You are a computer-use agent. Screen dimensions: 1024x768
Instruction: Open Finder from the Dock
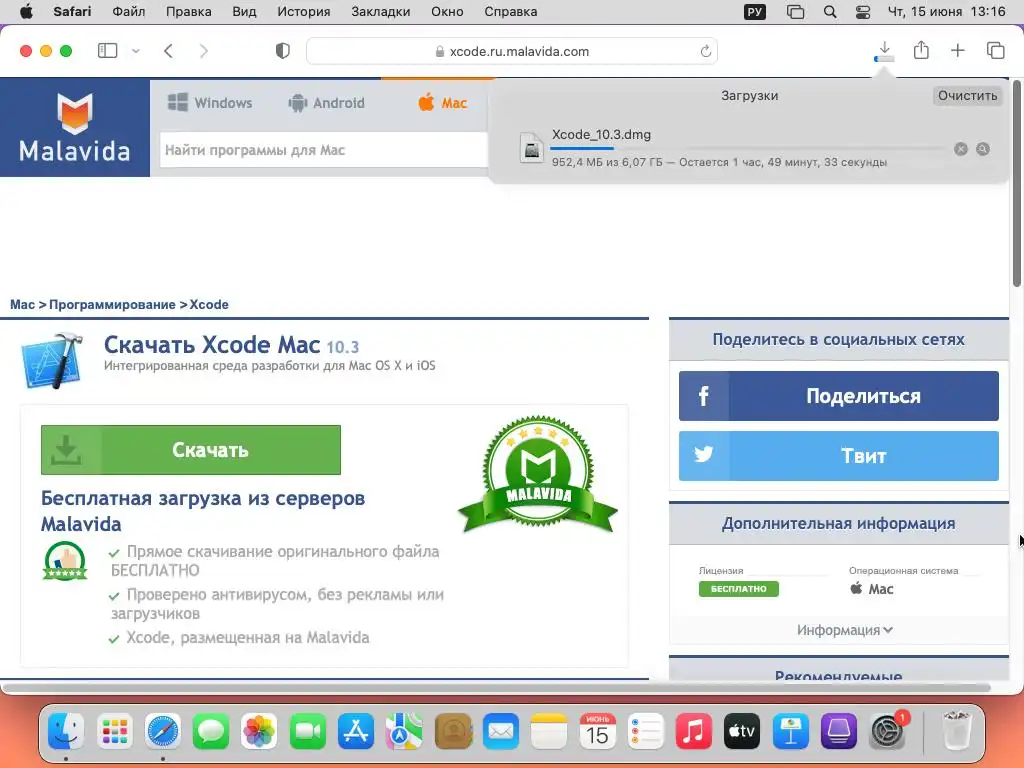point(66,731)
